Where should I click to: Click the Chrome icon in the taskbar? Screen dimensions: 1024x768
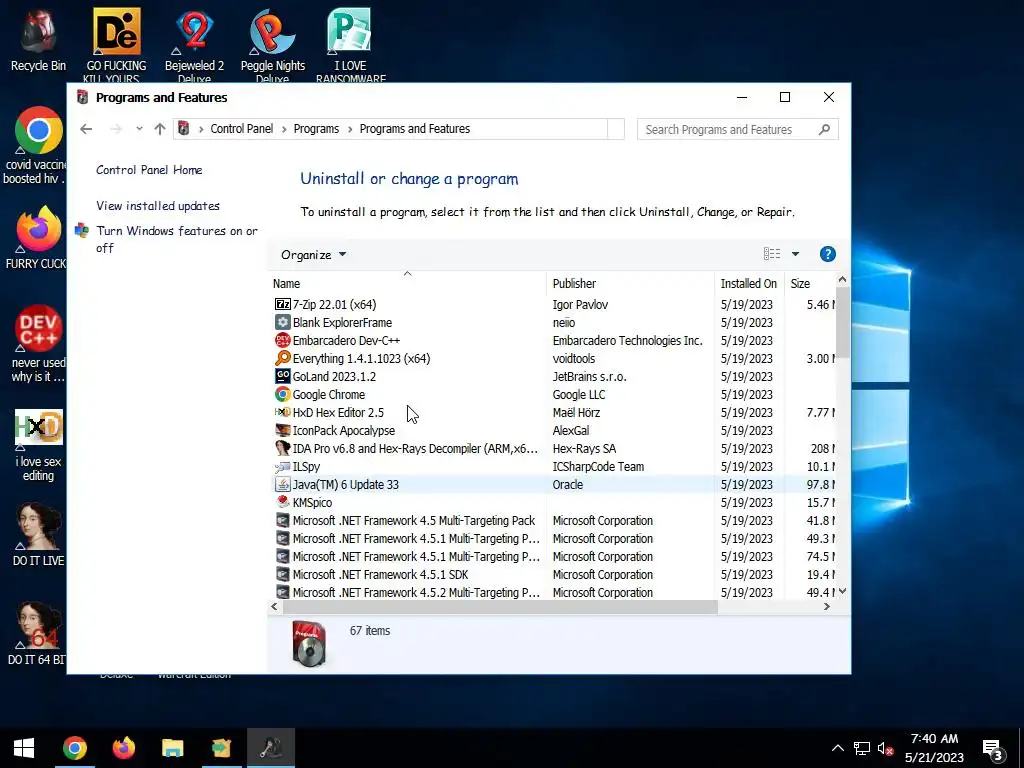coord(75,748)
